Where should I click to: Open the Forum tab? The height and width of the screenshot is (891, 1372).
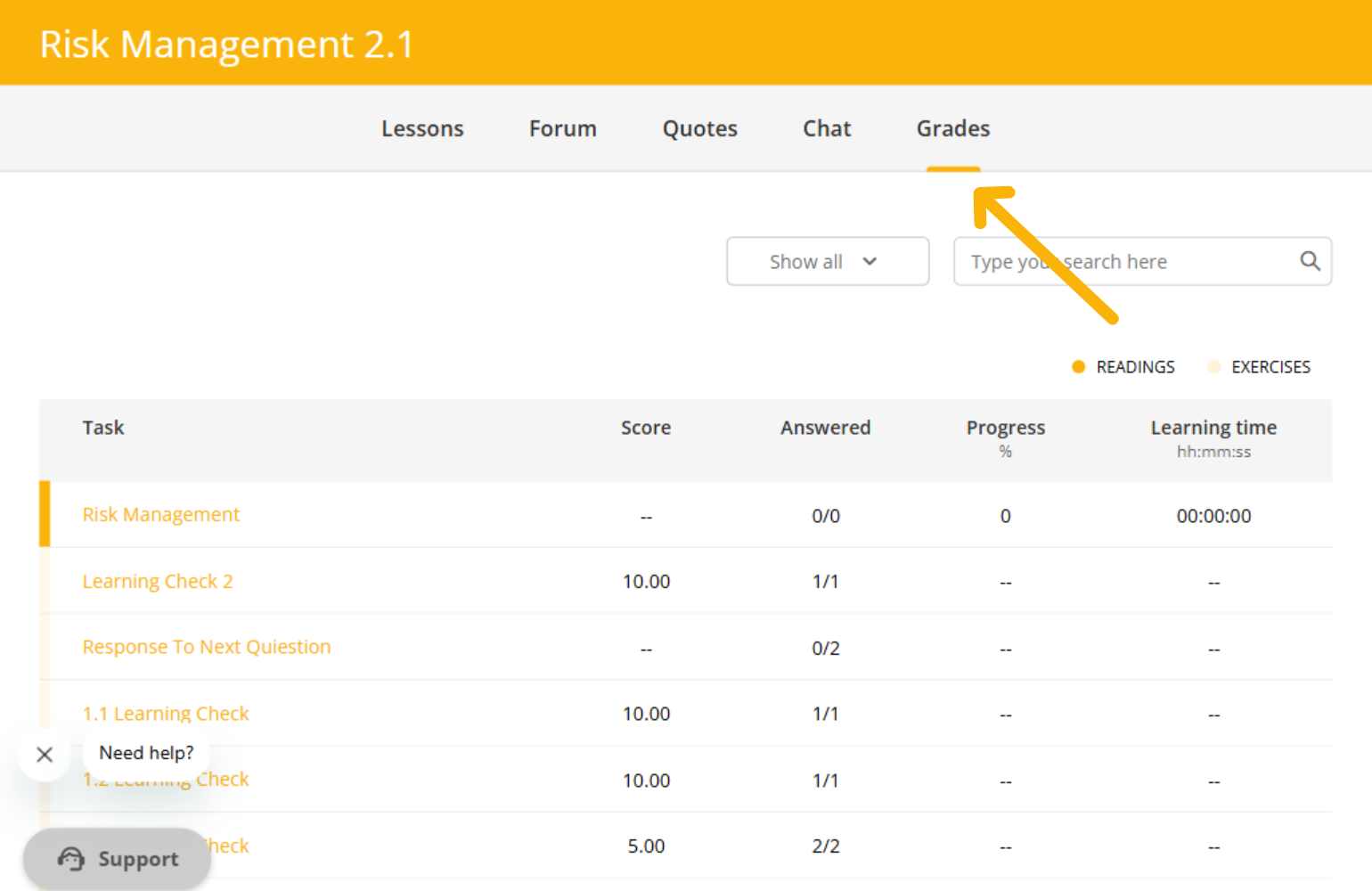coord(562,129)
